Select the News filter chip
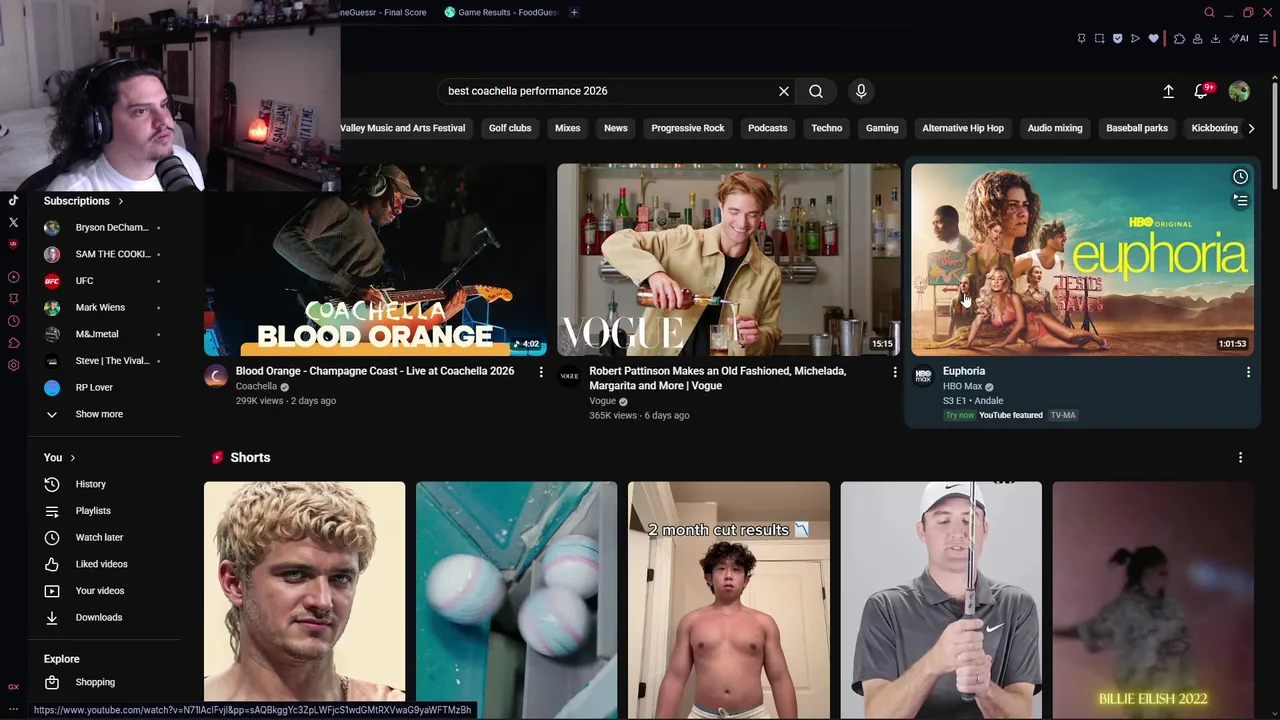 [616, 128]
